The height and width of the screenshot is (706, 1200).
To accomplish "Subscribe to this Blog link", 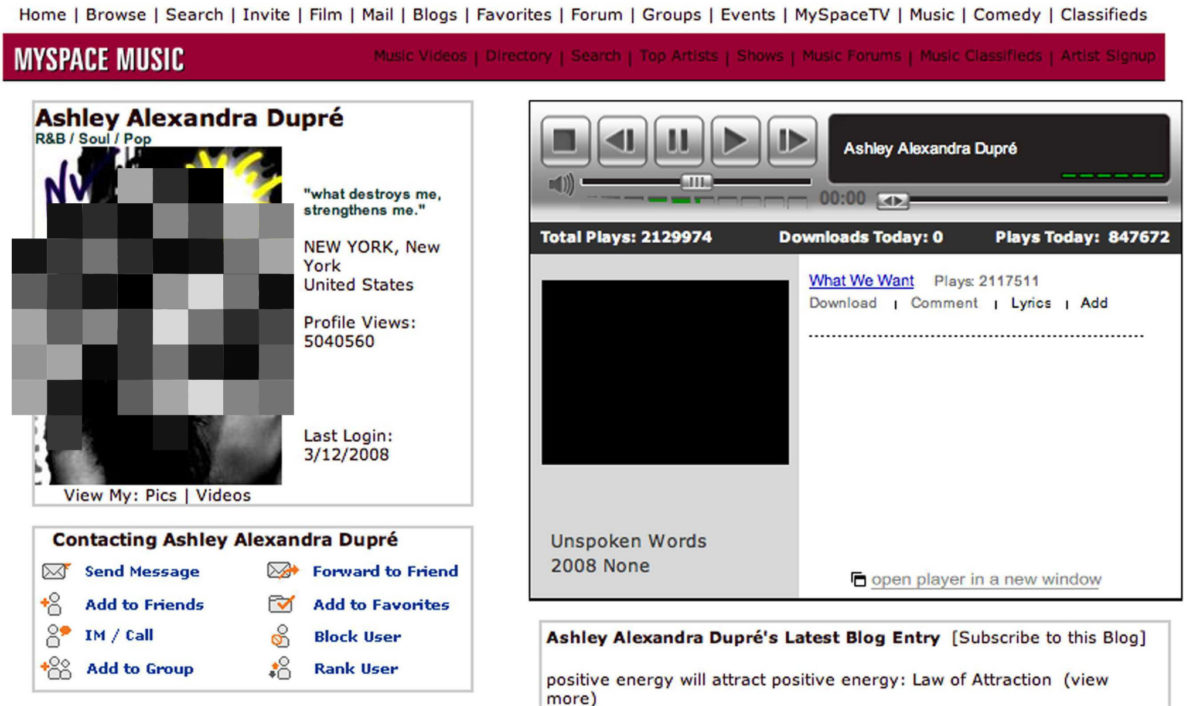I will tap(1049, 638).
